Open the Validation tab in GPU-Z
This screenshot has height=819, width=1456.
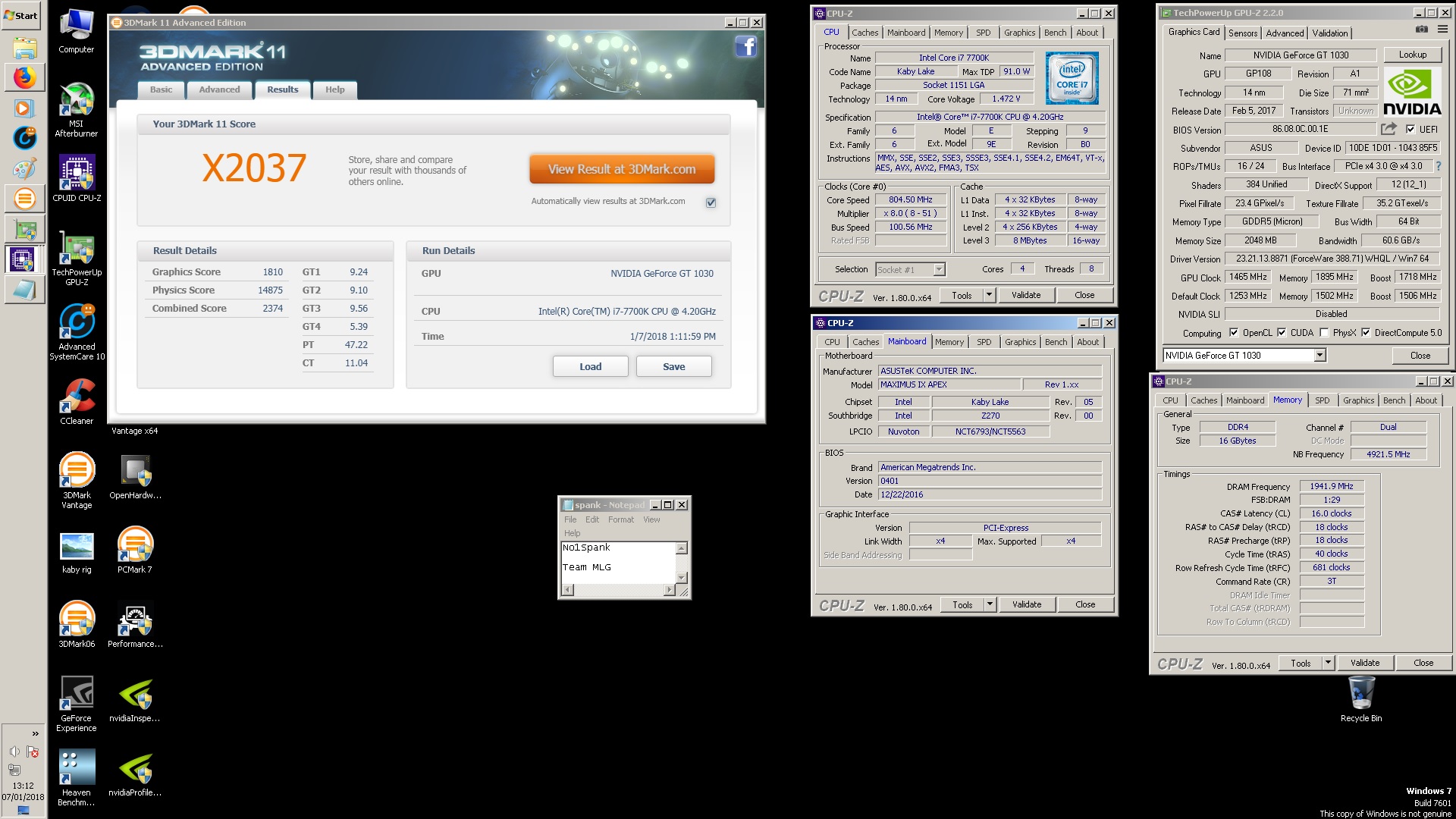pyautogui.click(x=1330, y=33)
